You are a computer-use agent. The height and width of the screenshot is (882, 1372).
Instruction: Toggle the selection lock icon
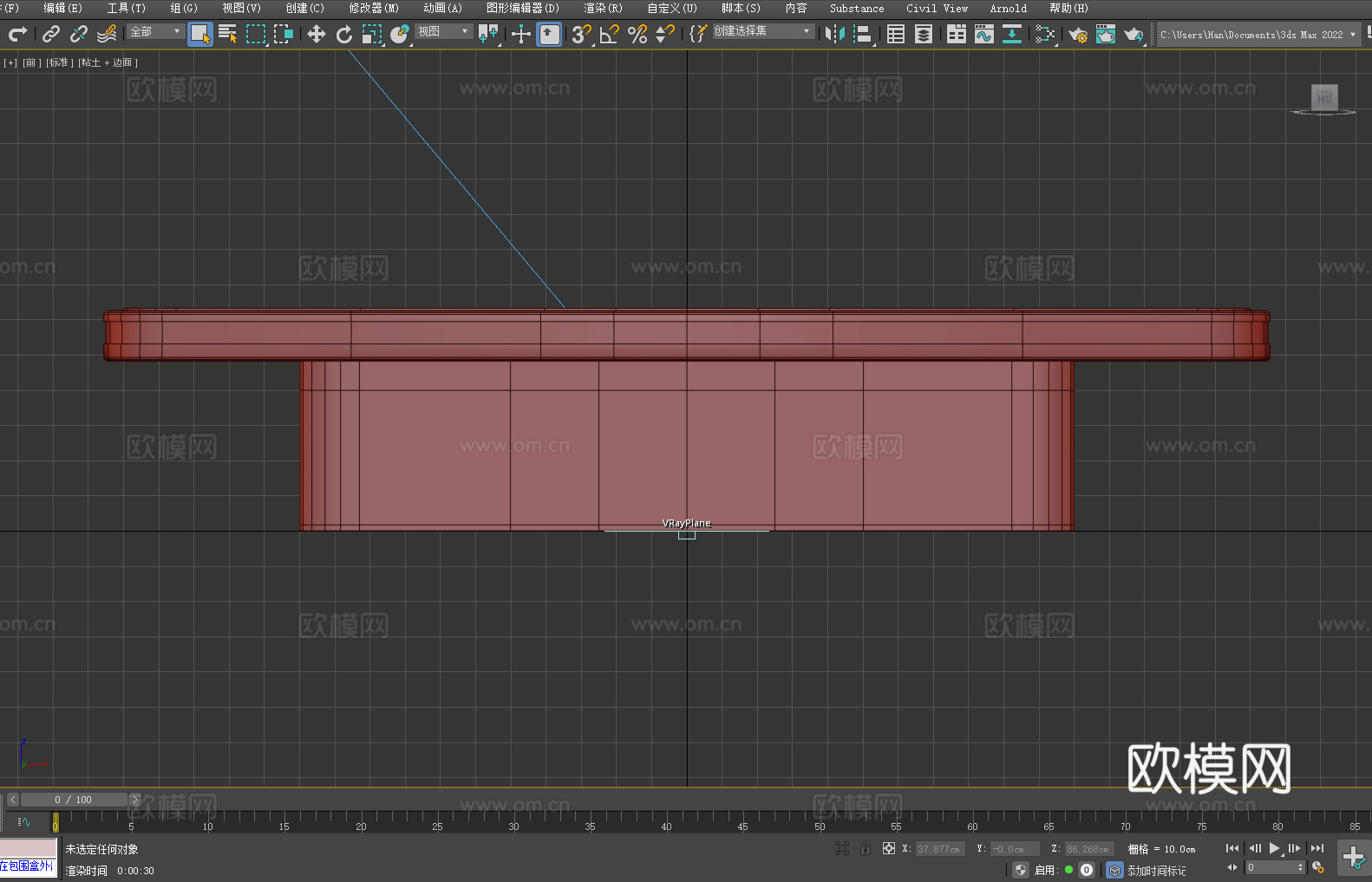click(x=866, y=848)
